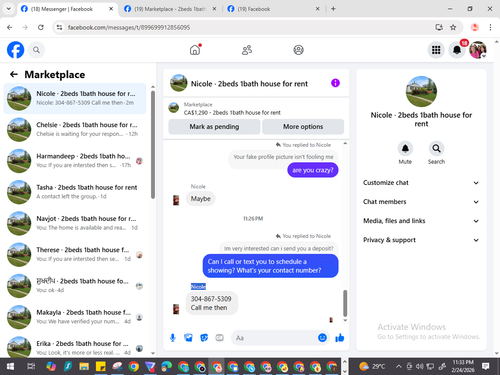This screenshot has width=500, height=375.
Task: Open Chrome tab search dropdown
Action: tap(9, 9)
